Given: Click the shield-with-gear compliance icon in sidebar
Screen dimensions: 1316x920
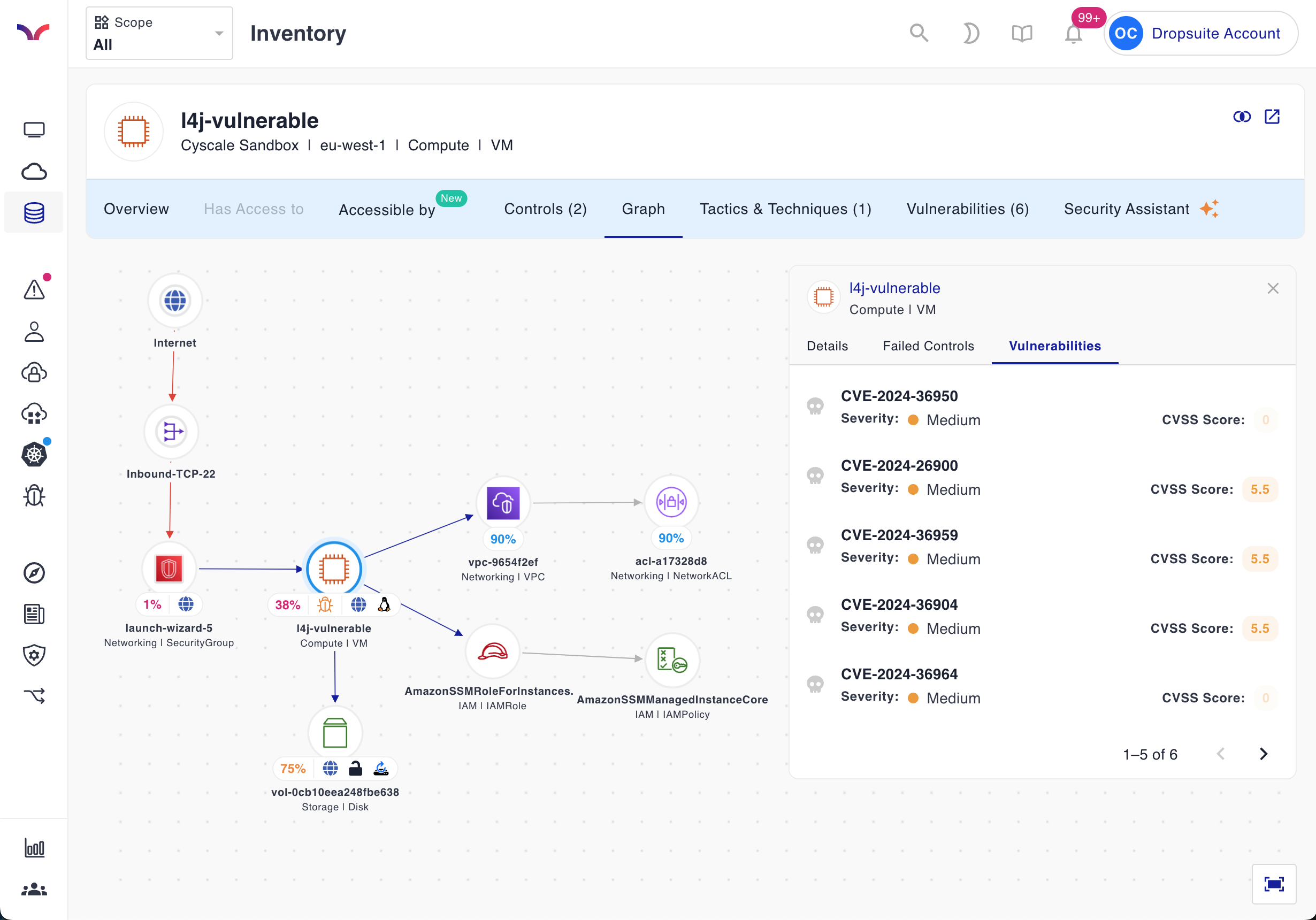Looking at the screenshot, I should point(34,655).
